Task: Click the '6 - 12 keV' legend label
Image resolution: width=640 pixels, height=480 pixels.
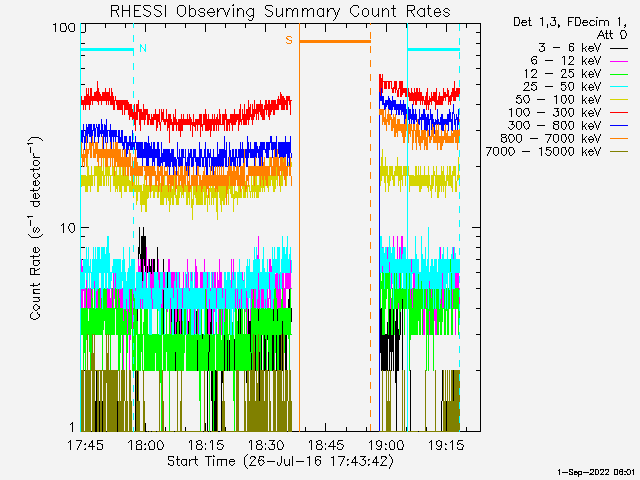Action: click(x=566, y=61)
